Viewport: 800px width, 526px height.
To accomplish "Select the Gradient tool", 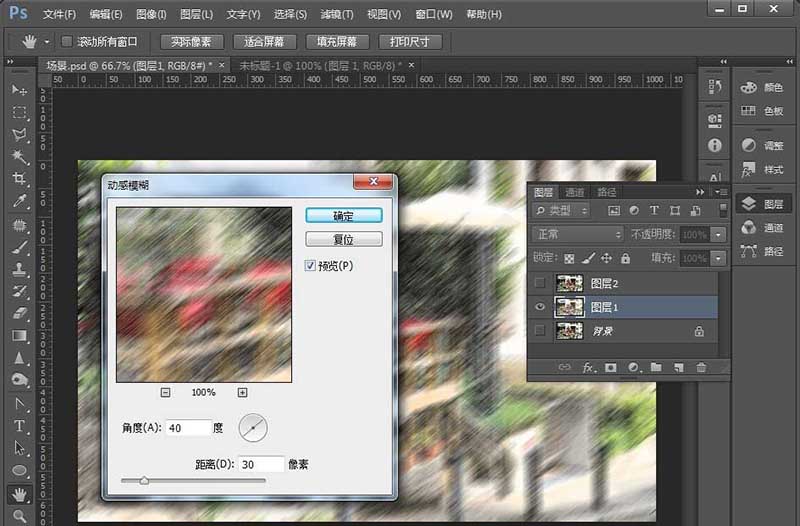I will click(19, 336).
